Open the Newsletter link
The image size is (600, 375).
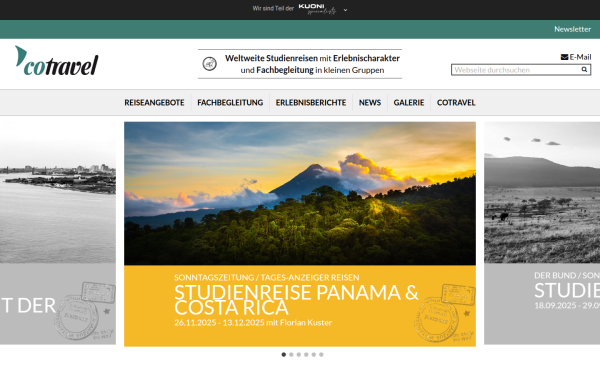(572, 29)
